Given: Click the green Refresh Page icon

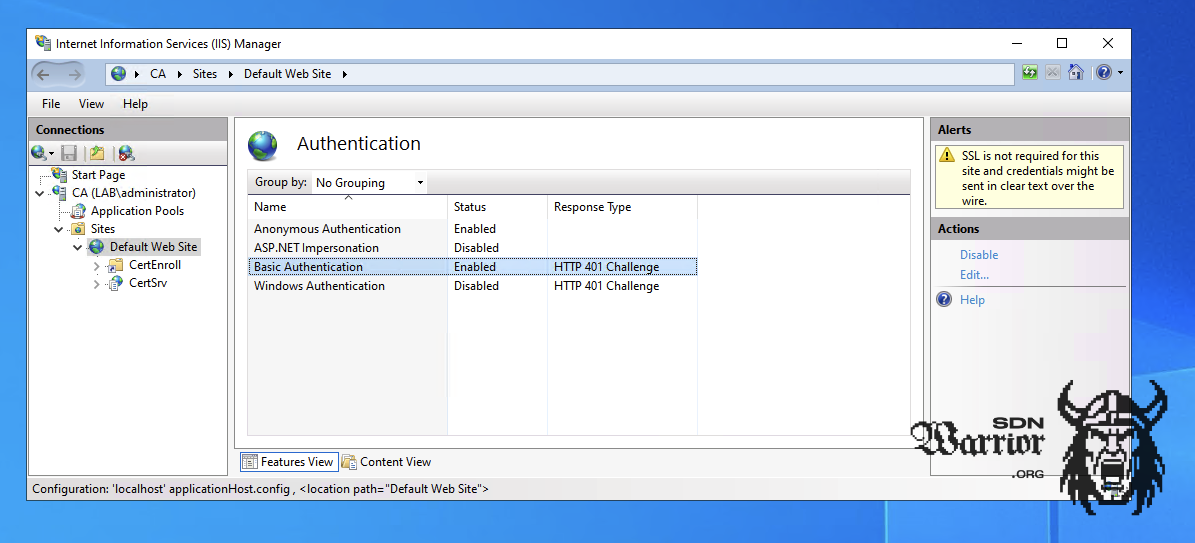Looking at the screenshot, I should pos(1030,73).
